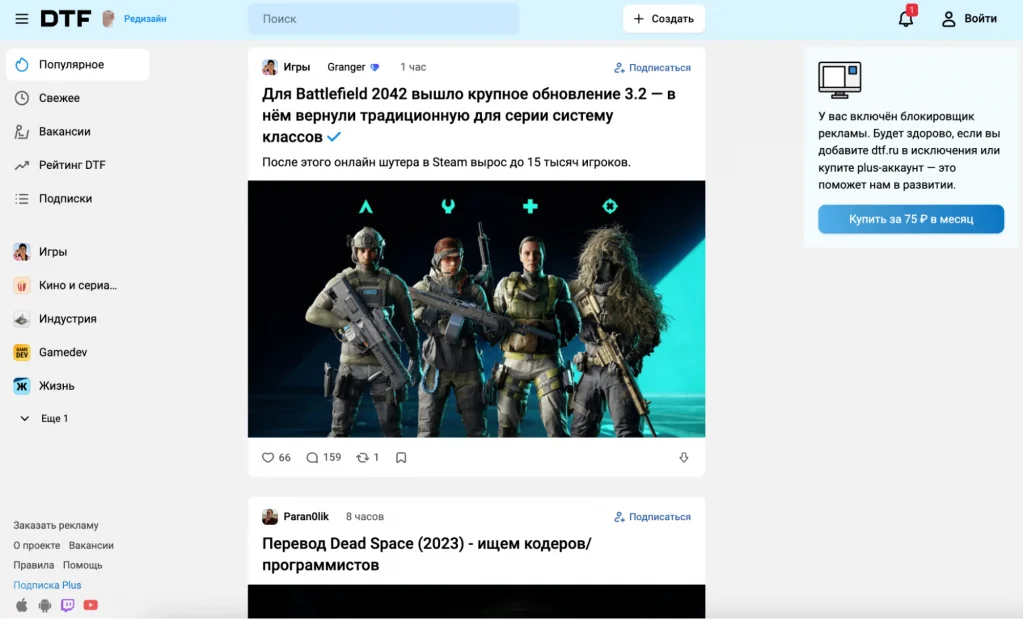Click 'Купить за 75 ₽ в месяц' button
The height and width of the screenshot is (619, 1023).
pyautogui.click(x=910, y=219)
